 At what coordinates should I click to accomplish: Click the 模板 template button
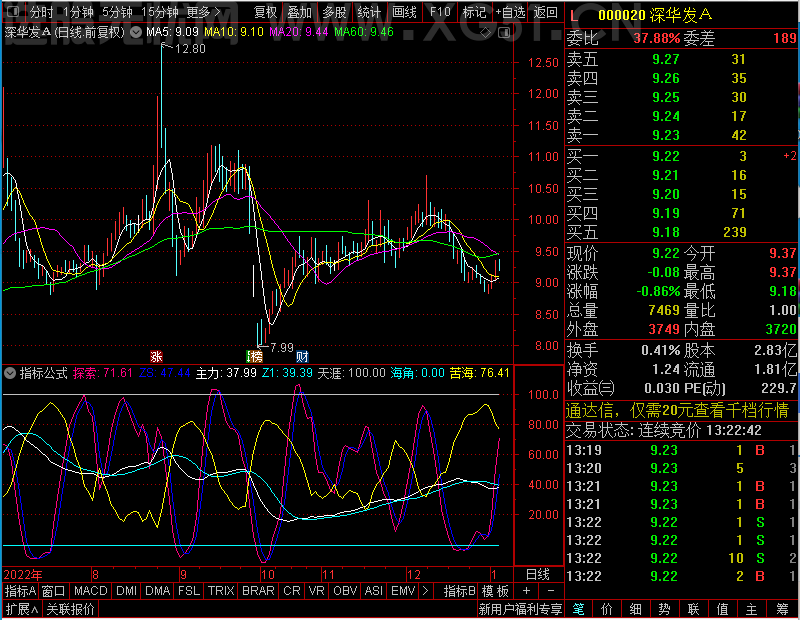click(495, 591)
